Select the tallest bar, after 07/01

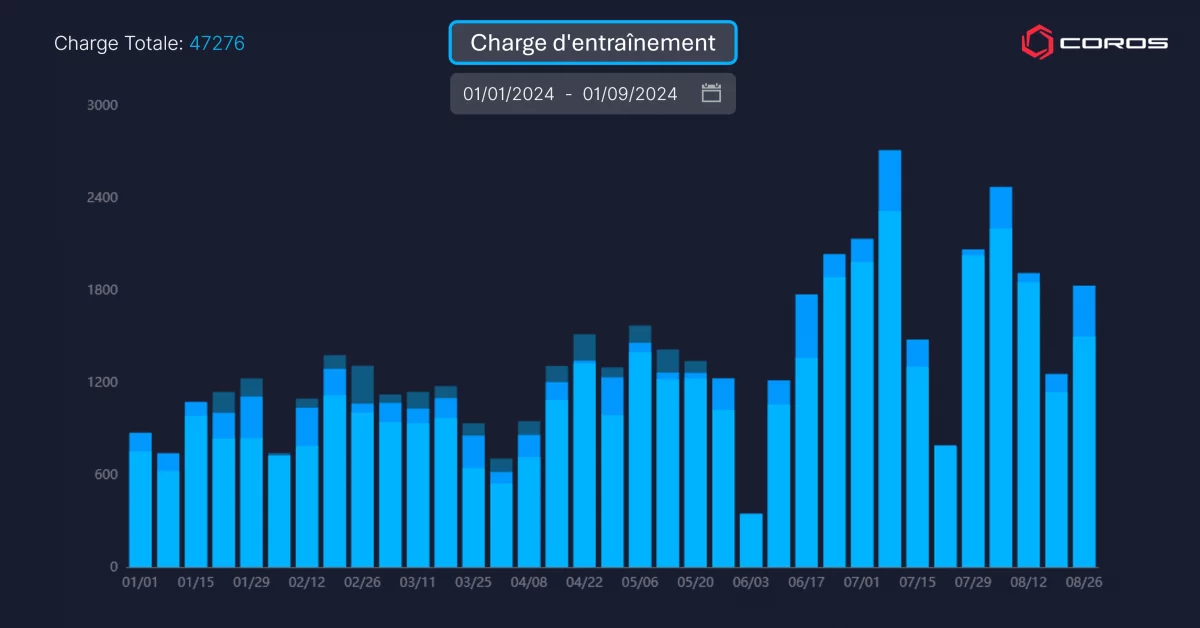click(x=890, y=359)
